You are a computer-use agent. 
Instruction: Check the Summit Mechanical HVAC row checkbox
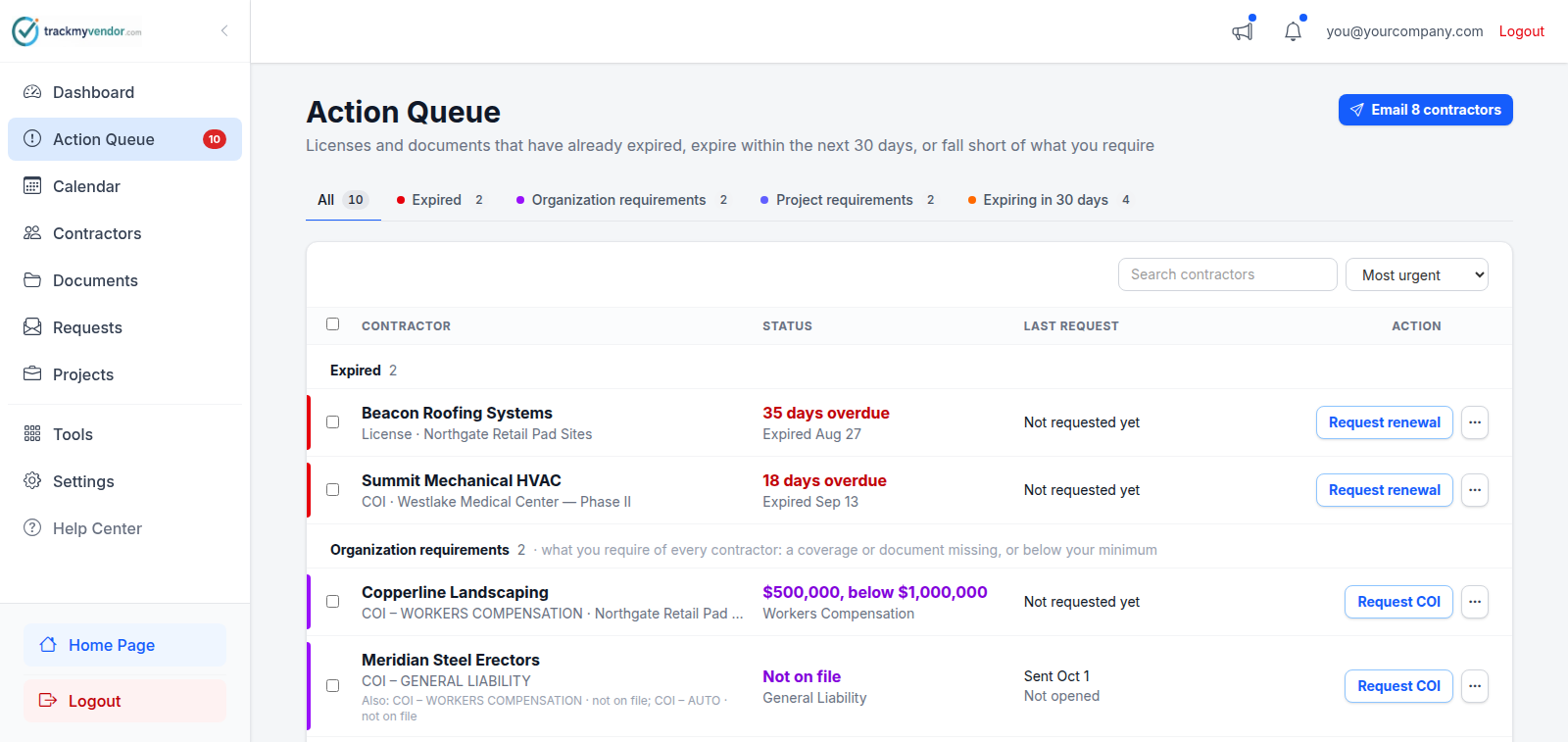tap(333, 490)
